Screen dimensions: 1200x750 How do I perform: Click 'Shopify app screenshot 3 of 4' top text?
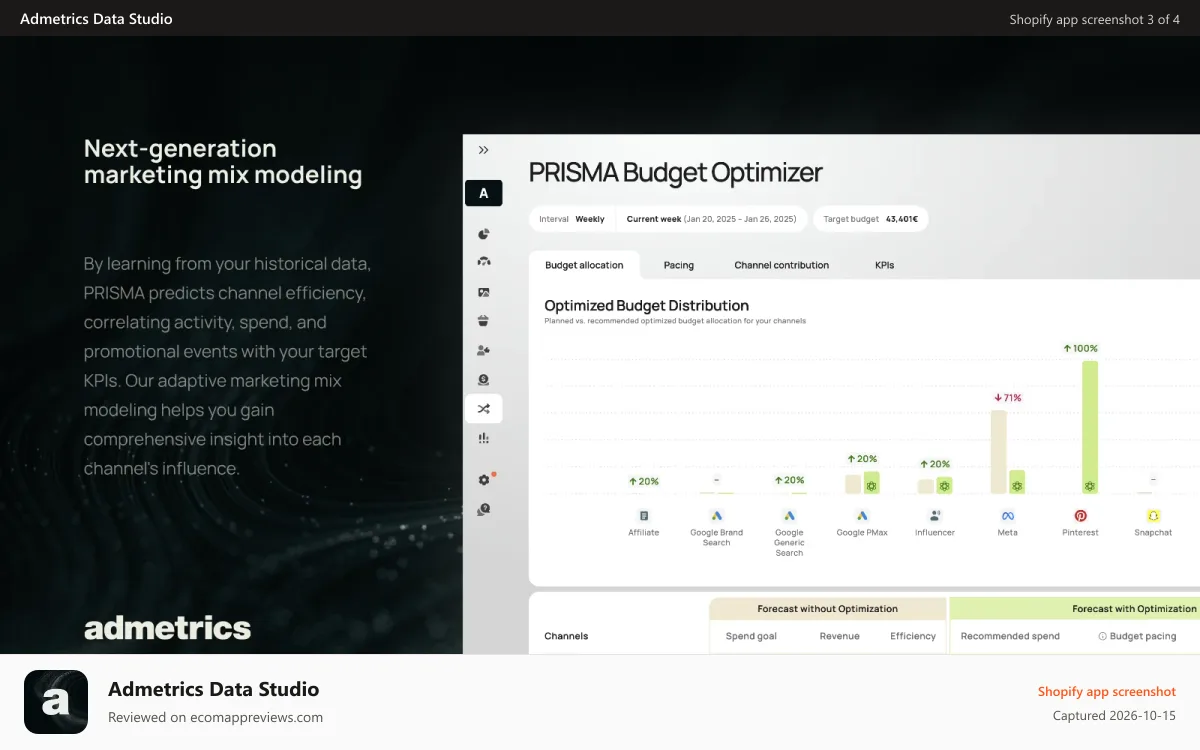point(1095,19)
